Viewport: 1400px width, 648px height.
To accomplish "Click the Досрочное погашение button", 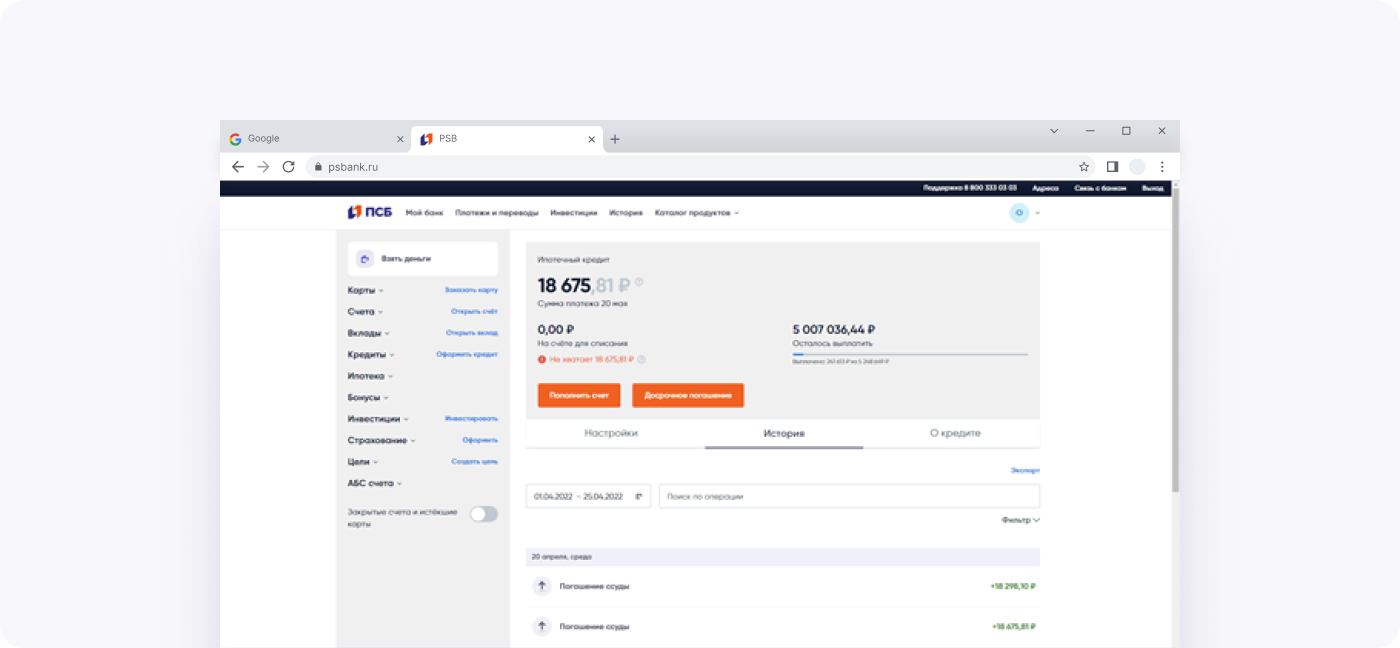I will click(x=688, y=396).
